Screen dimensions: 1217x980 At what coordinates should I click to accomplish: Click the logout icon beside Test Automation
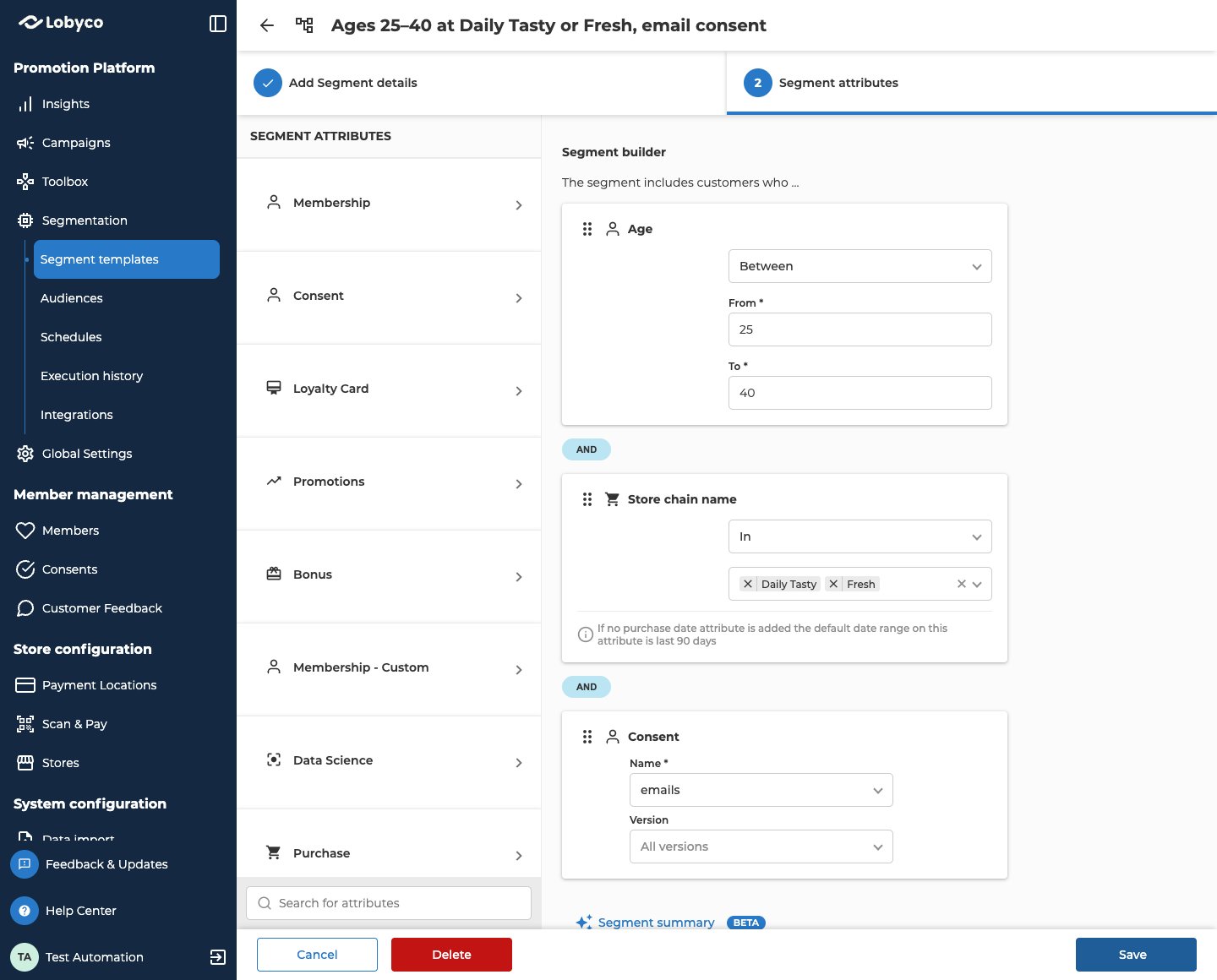click(x=218, y=957)
